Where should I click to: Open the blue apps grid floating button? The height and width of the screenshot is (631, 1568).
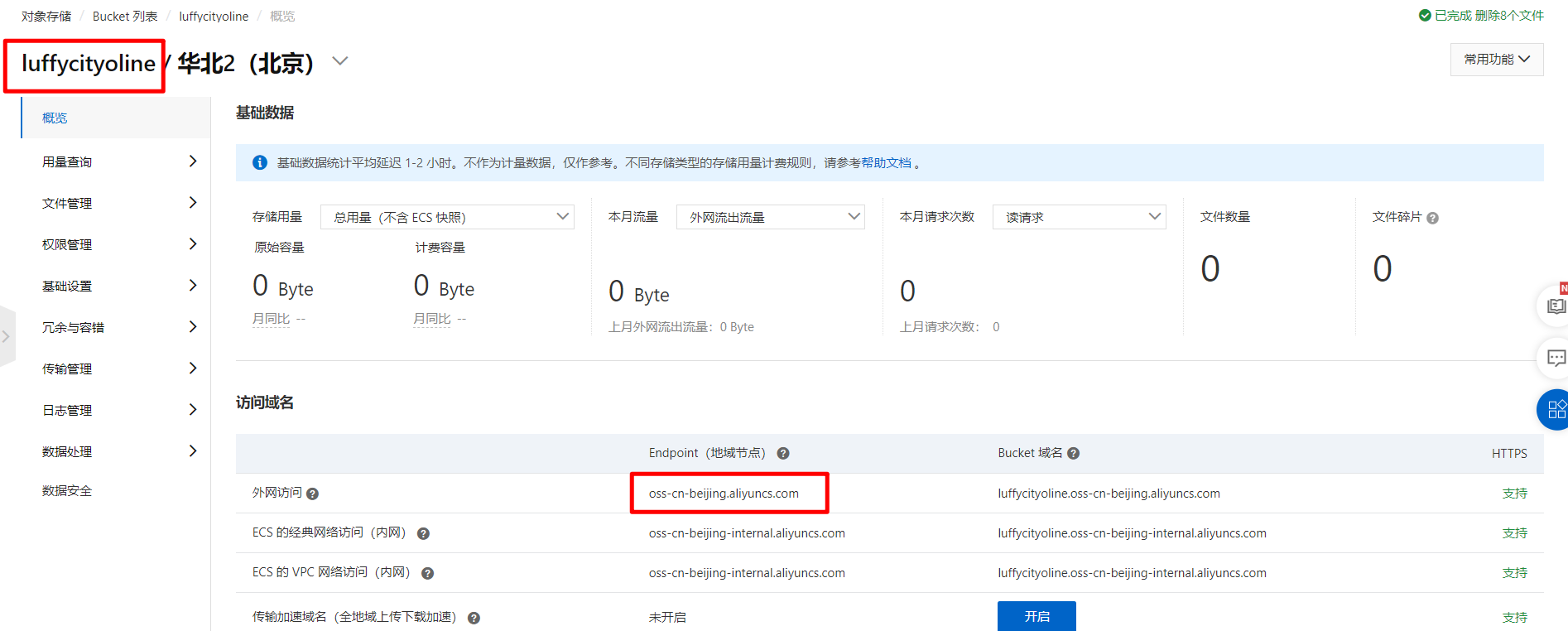(1555, 409)
